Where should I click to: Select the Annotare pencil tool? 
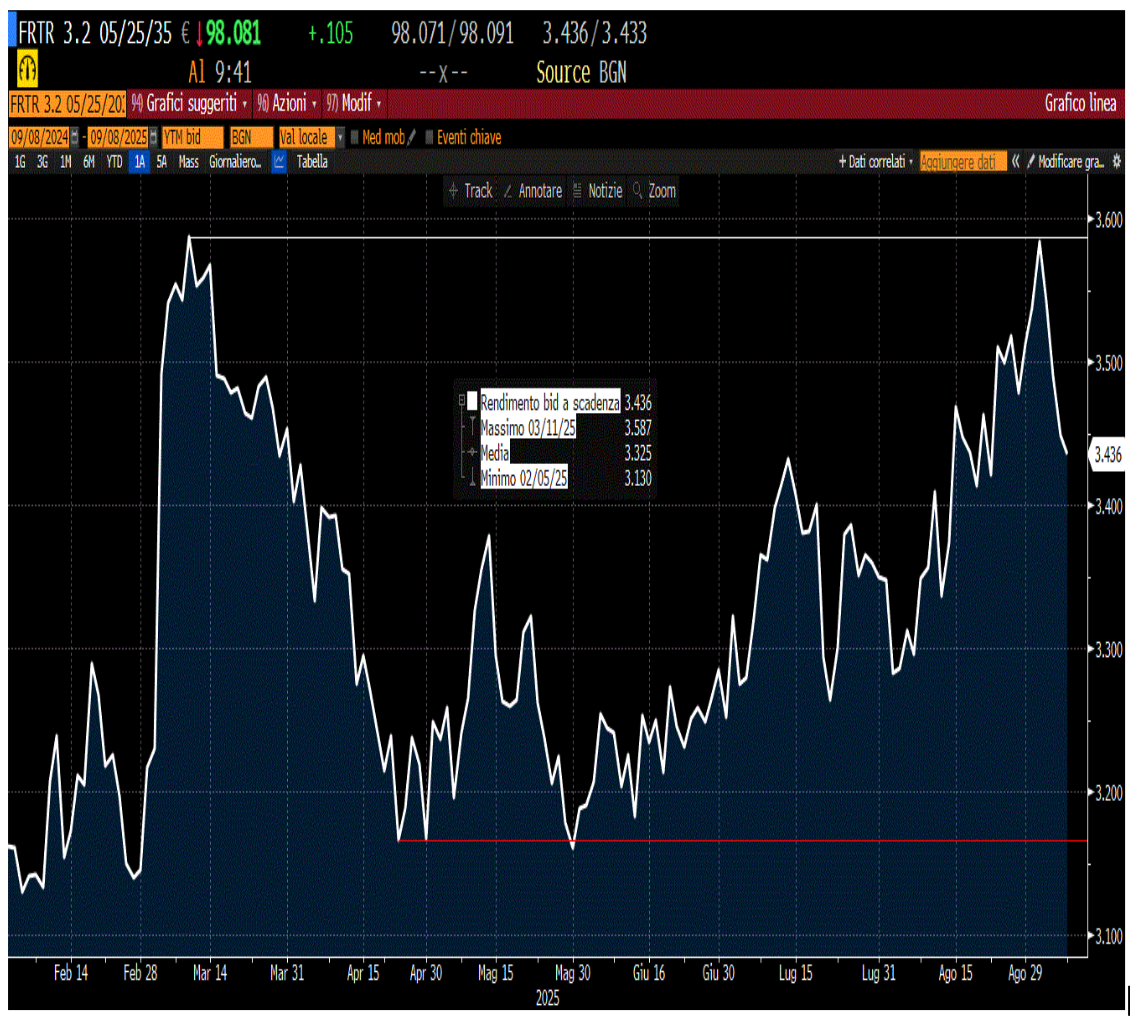[x=533, y=191]
